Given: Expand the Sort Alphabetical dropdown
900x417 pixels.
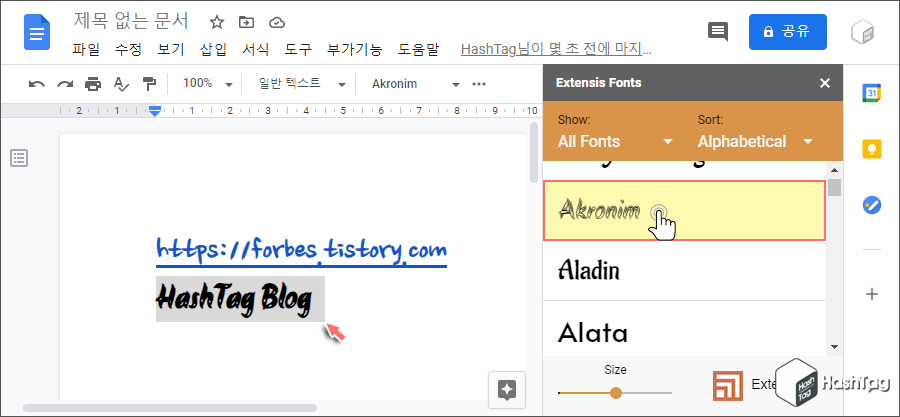Looking at the screenshot, I should (x=755, y=142).
